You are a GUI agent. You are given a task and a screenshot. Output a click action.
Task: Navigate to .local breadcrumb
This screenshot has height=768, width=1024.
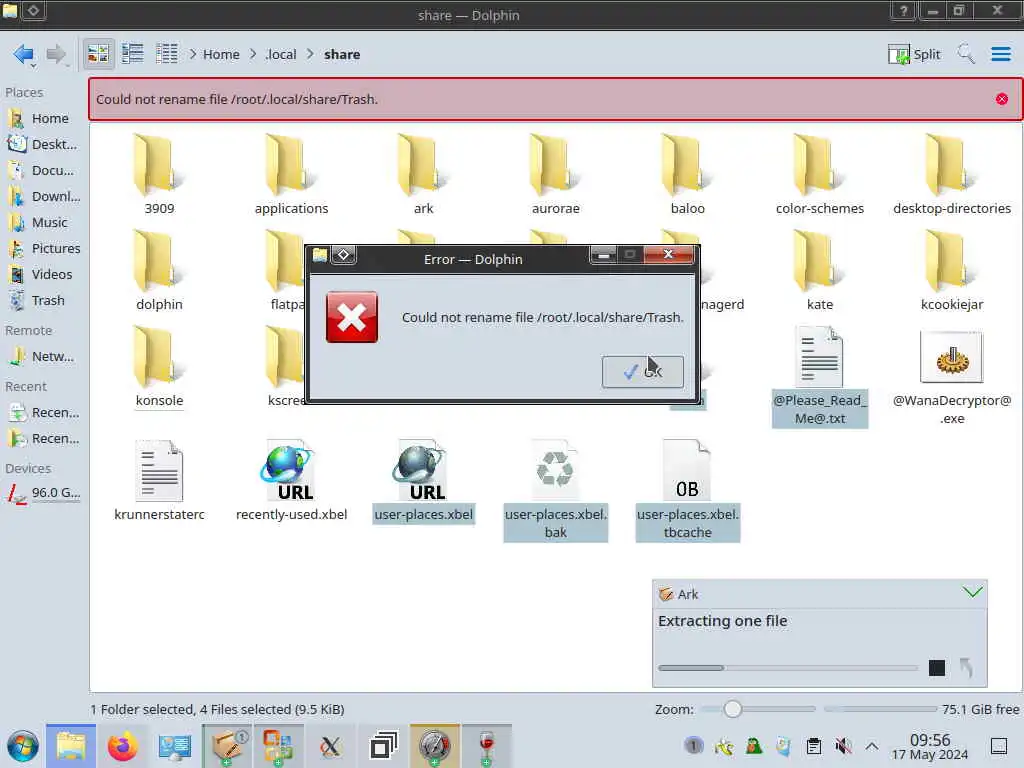tap(281, 54)
